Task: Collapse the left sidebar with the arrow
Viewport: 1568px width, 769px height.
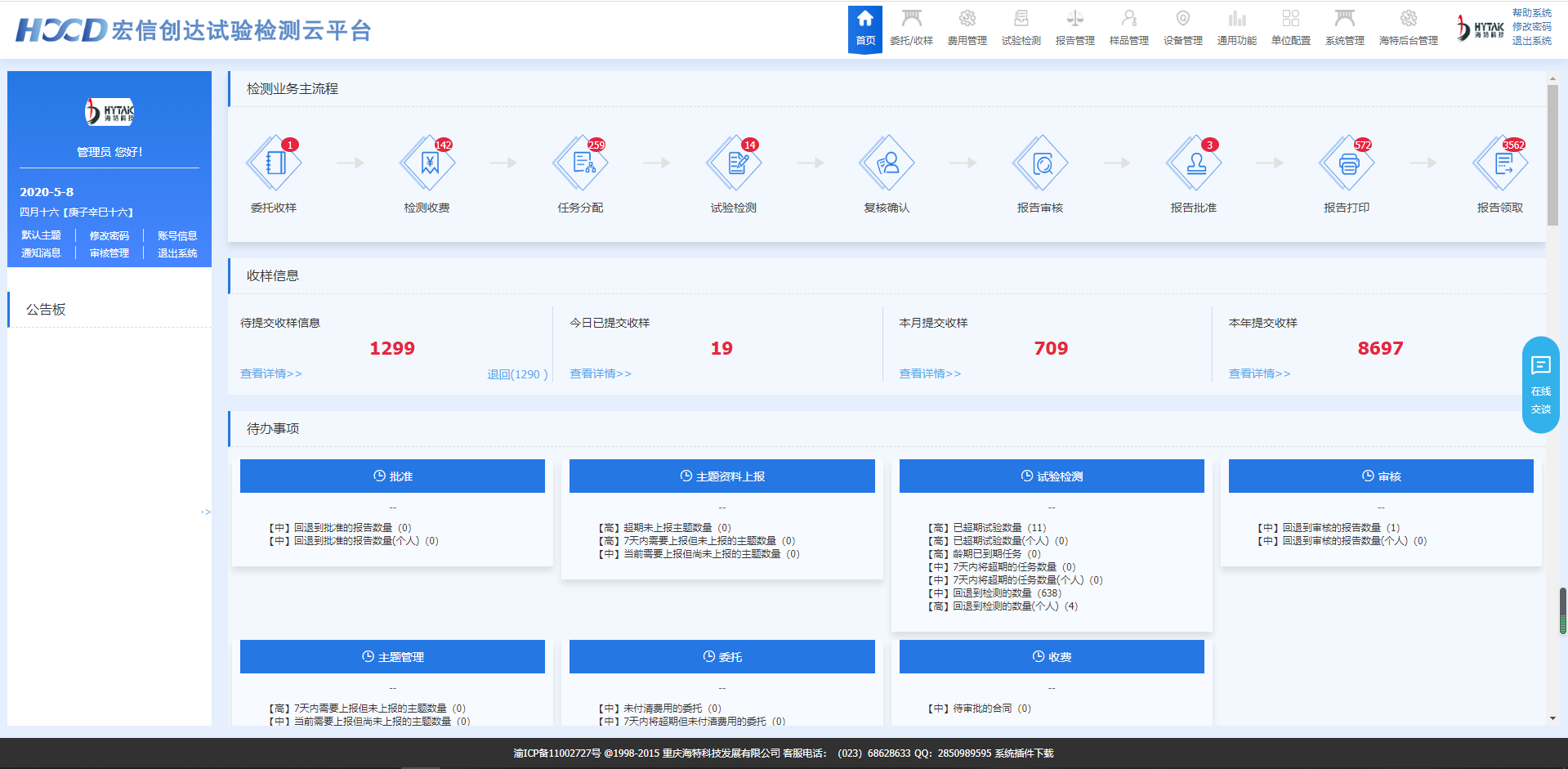Action: tap(205, 512)
